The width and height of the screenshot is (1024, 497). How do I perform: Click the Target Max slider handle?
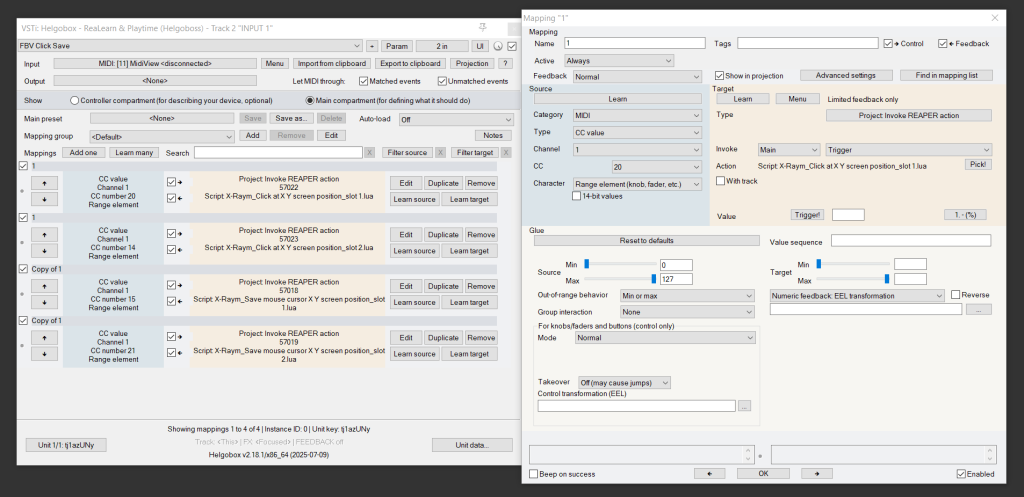point(887,279)
